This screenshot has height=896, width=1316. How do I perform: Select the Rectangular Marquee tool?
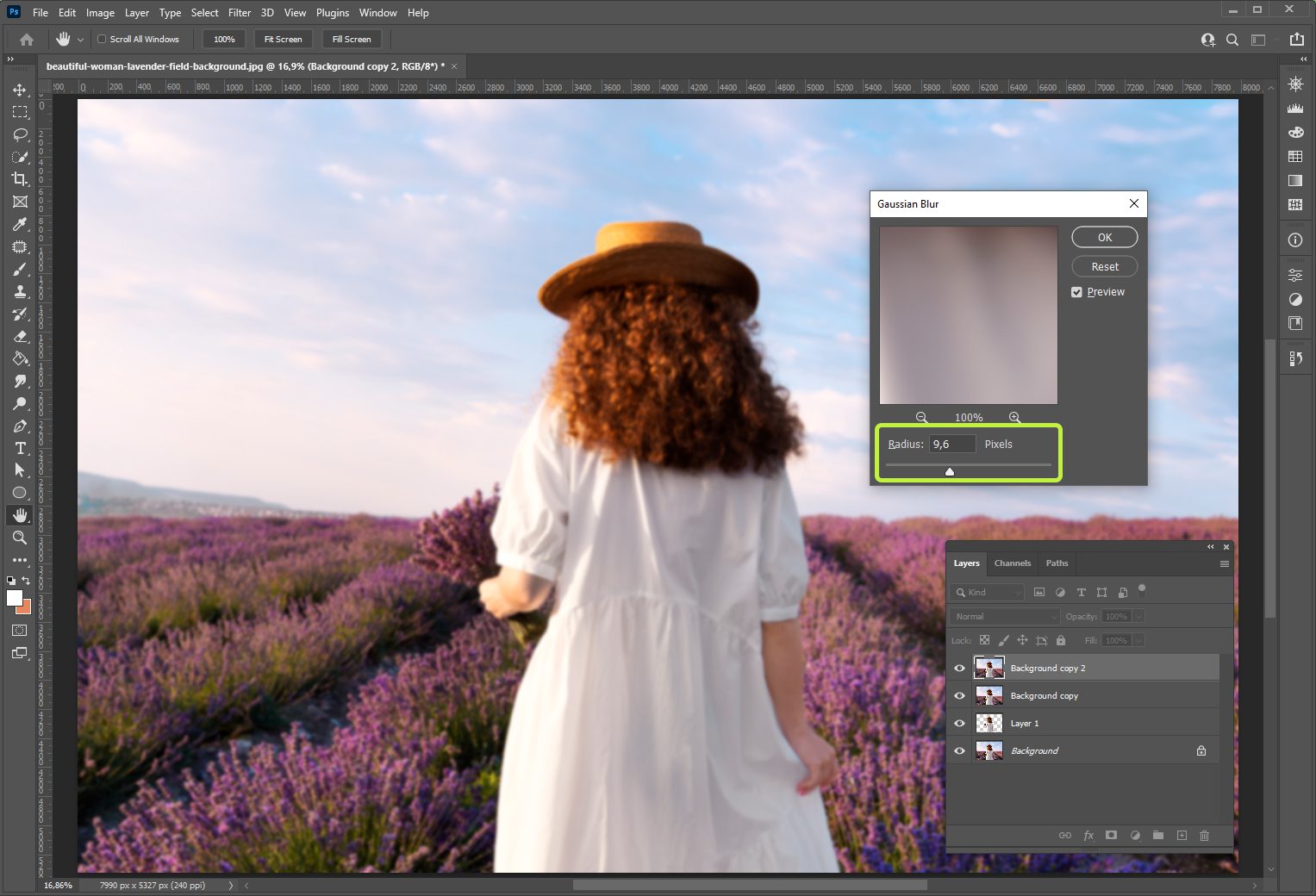coord(20,112)
